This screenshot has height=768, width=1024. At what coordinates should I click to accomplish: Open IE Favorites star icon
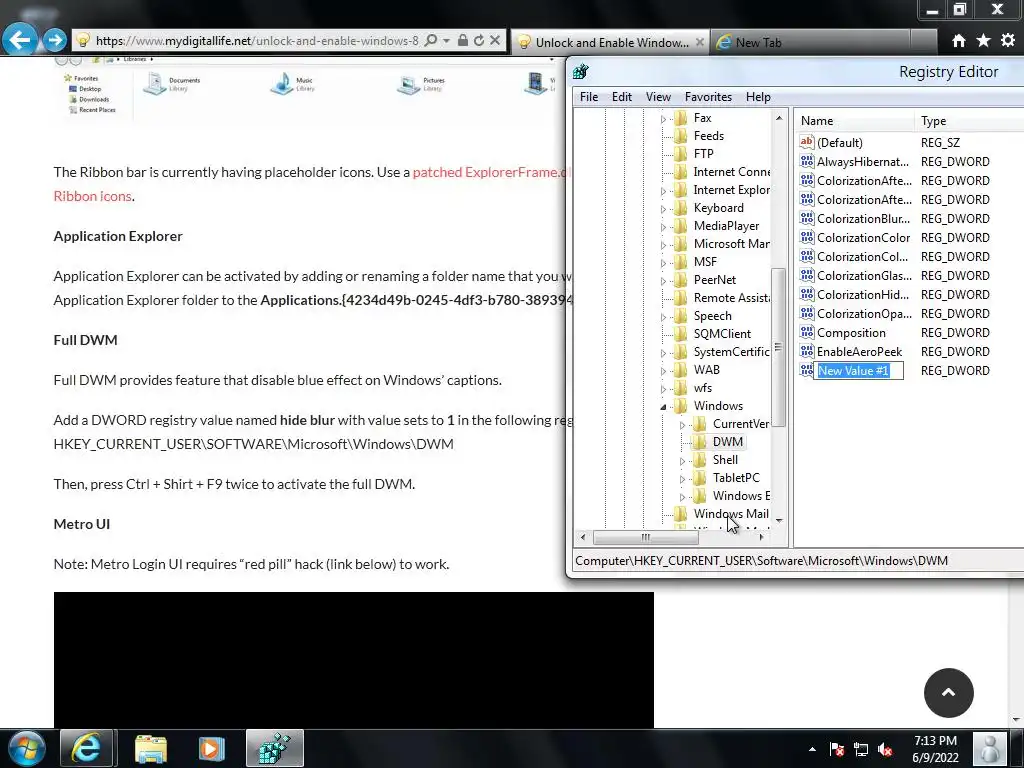(x=983, y=41)
